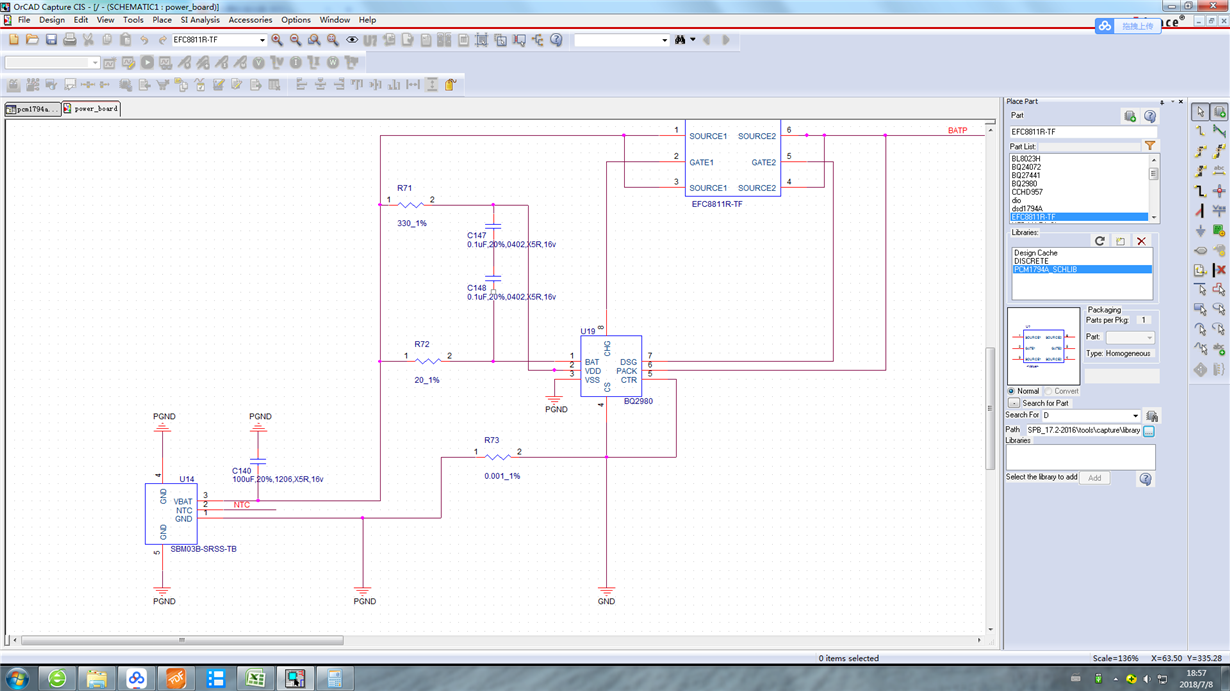Click resistor R73 on the schematic
This screenshot has height=691, width=1230.
(497, 457)
